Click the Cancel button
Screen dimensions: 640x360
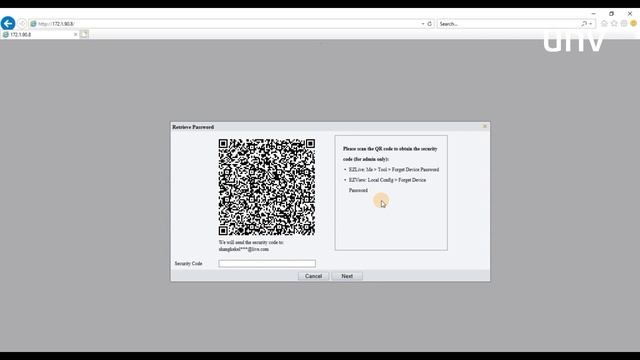[313, 276]
